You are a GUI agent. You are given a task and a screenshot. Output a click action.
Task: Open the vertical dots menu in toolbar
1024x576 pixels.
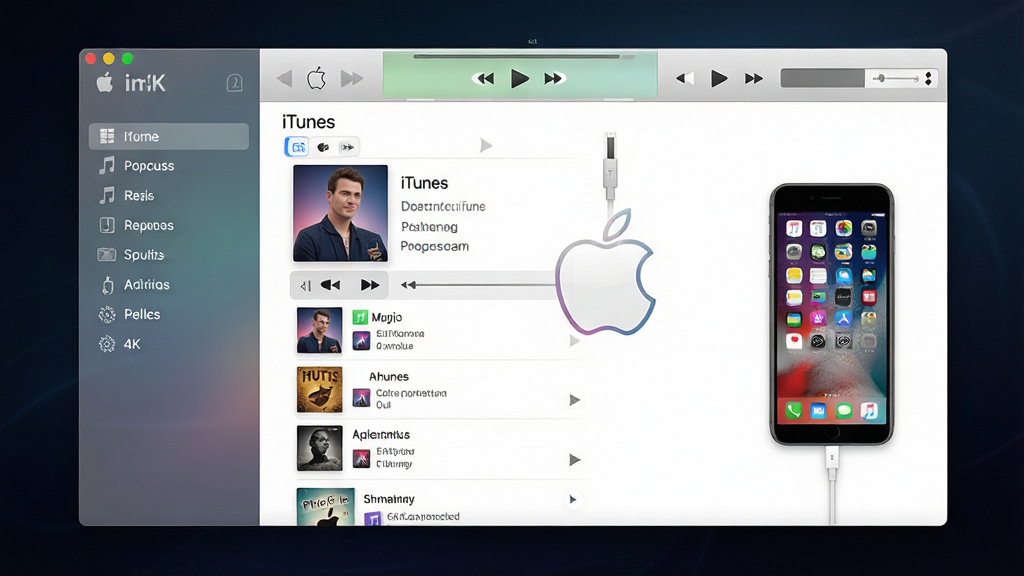coord(928,78)
